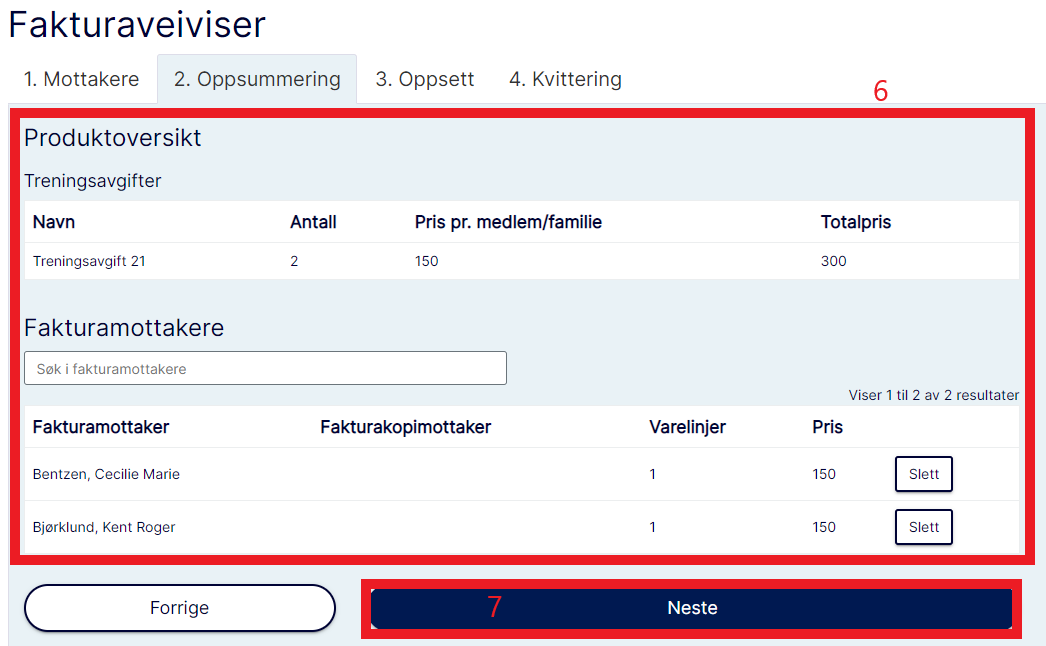The height and width of the screenshot is (646, 1046).
Task: Click the Produktoversikt heading
Action: tap(113, 138)
